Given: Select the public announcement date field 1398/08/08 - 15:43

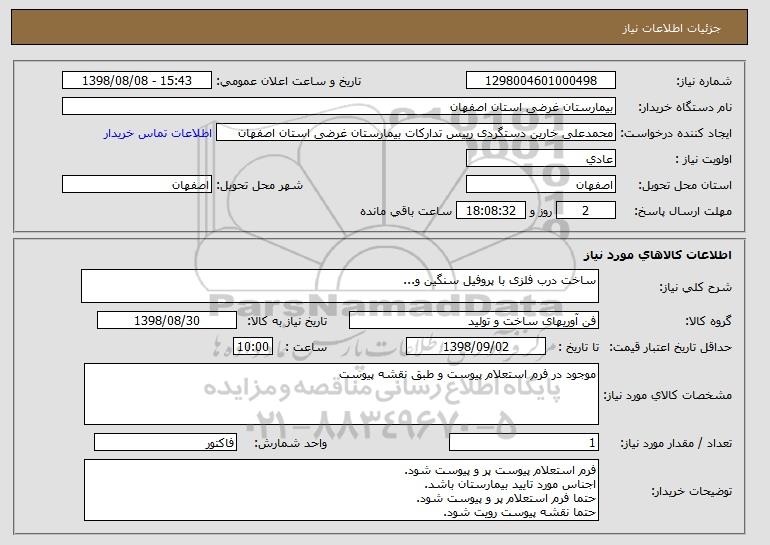Looking at the screenshot, I should [137, 81].
